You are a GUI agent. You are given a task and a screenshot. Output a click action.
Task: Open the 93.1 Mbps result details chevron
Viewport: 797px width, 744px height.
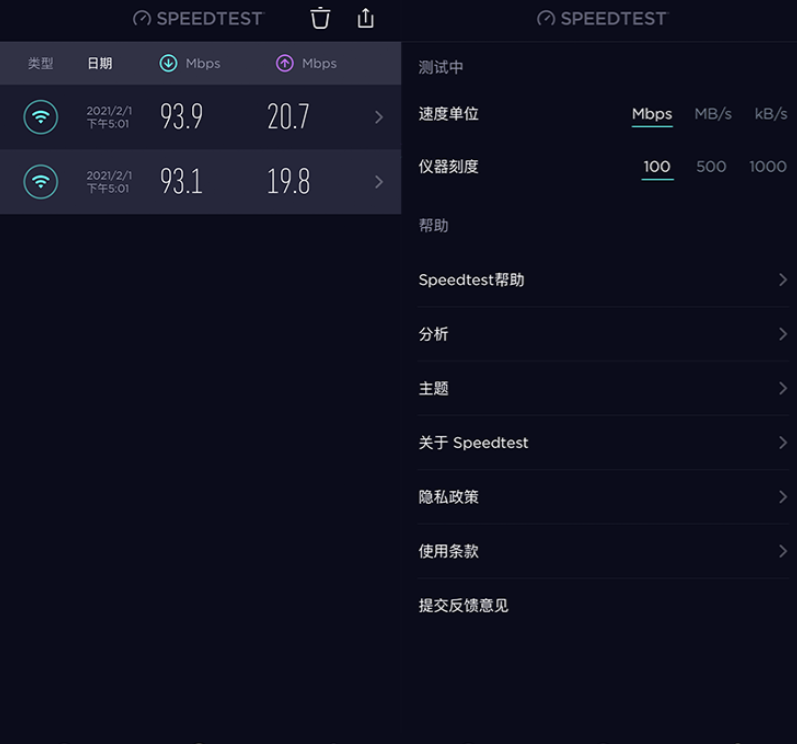pyautogui.click(x=379, y=182)
